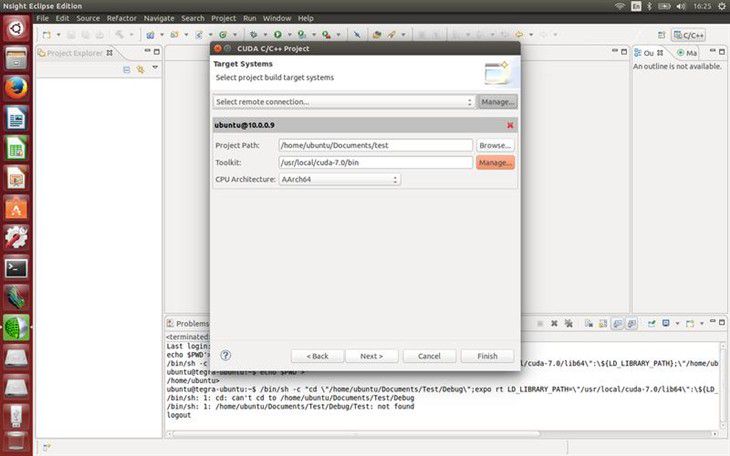Open the Terminal from the Ubuntu launcher
730x456 pixels.
(x=16, y=268)
